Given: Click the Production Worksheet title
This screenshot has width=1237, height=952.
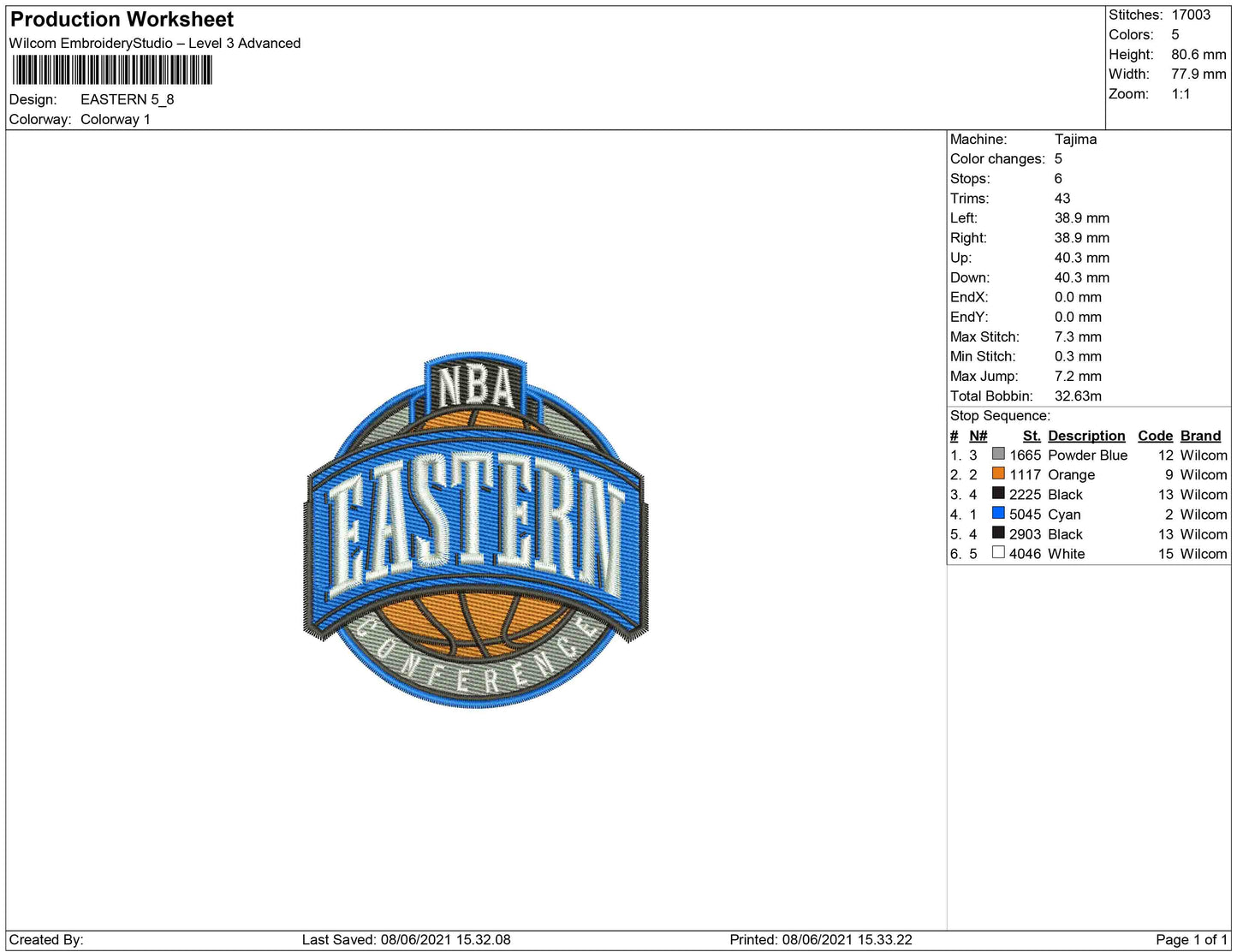Looking at the screenshot, I should [x=122, y=19].
